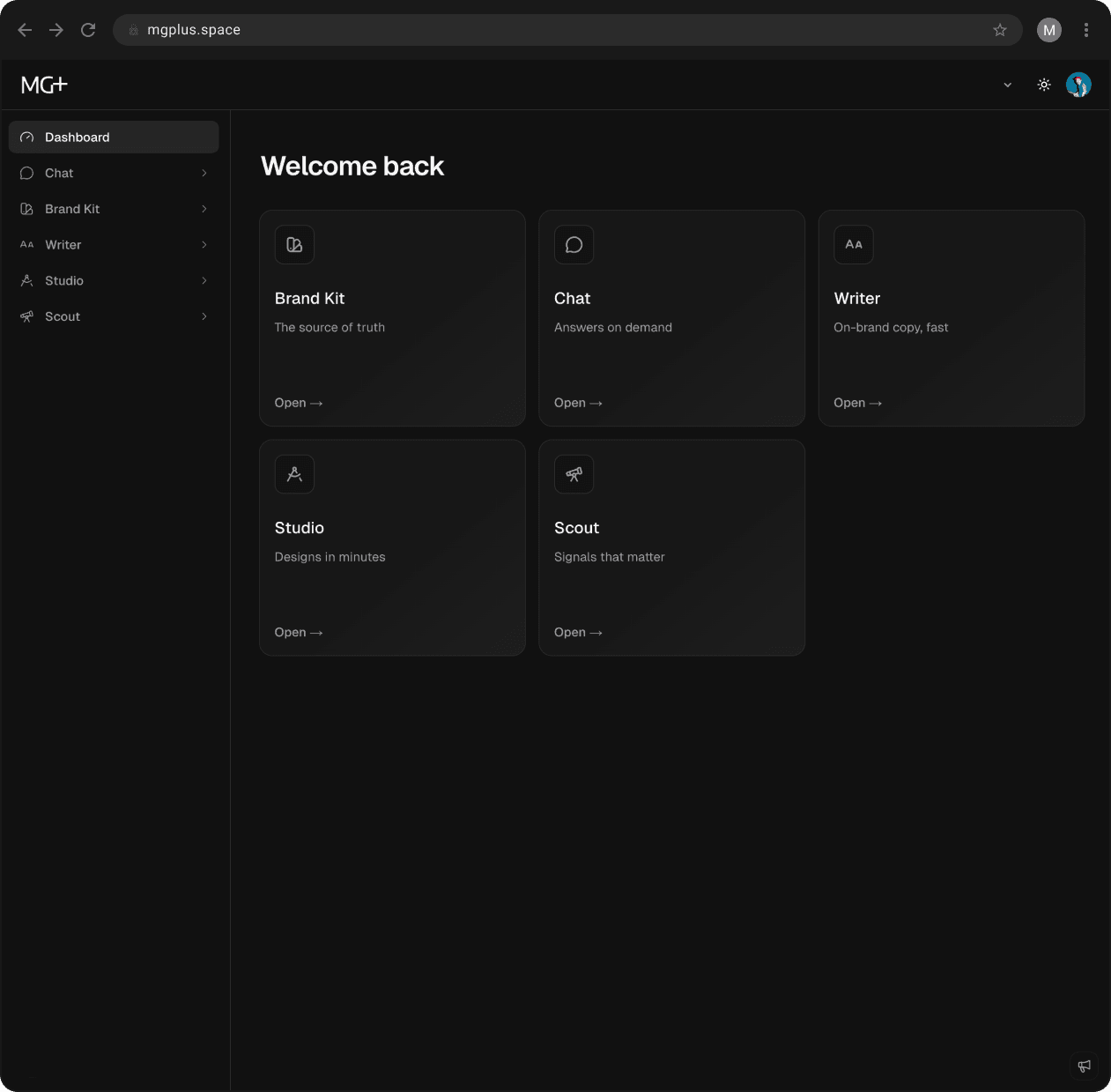Select Chat in the sidebar

point(114,174)
